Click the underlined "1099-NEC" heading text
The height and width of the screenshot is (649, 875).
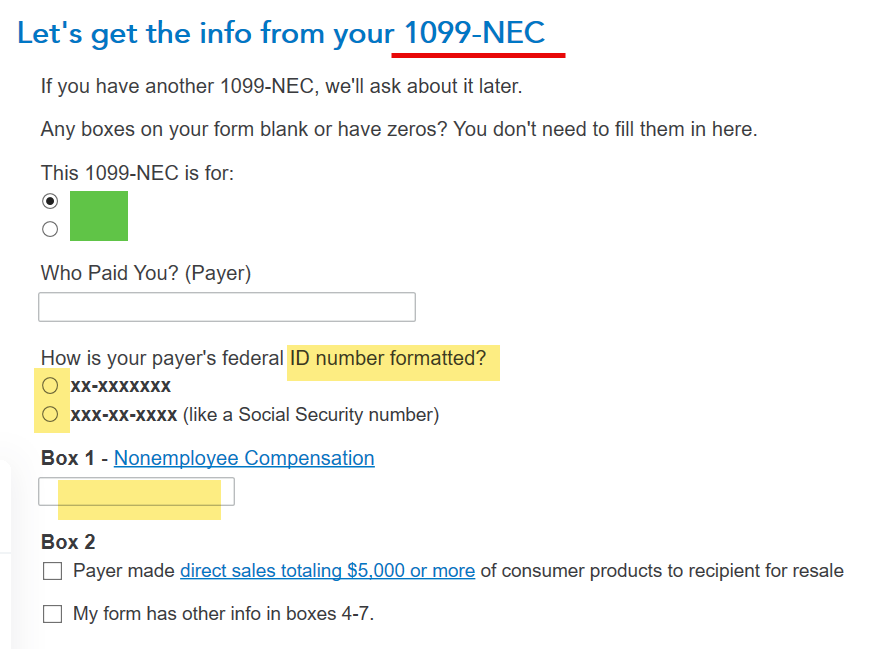(474, 33)
